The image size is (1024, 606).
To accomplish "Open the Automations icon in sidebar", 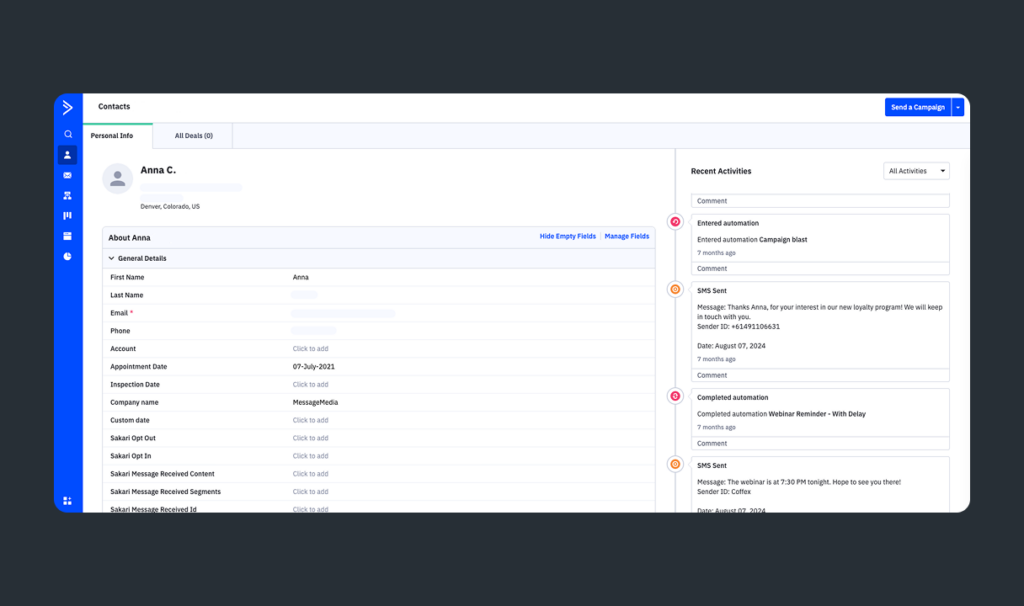I will tap(67, 195).
